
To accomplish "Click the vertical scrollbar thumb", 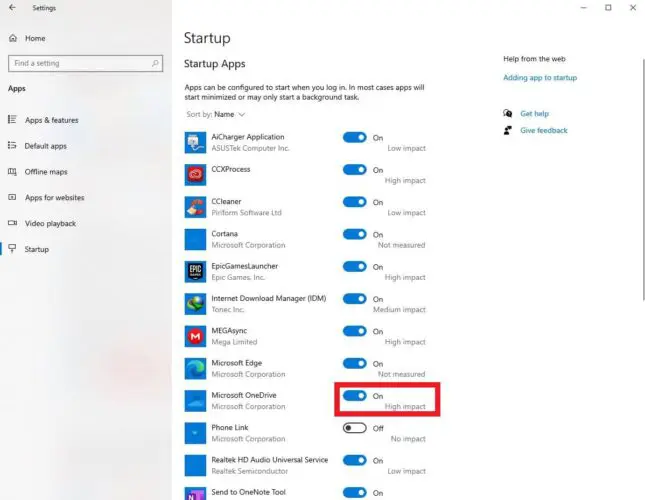I will tap(643, 179).
